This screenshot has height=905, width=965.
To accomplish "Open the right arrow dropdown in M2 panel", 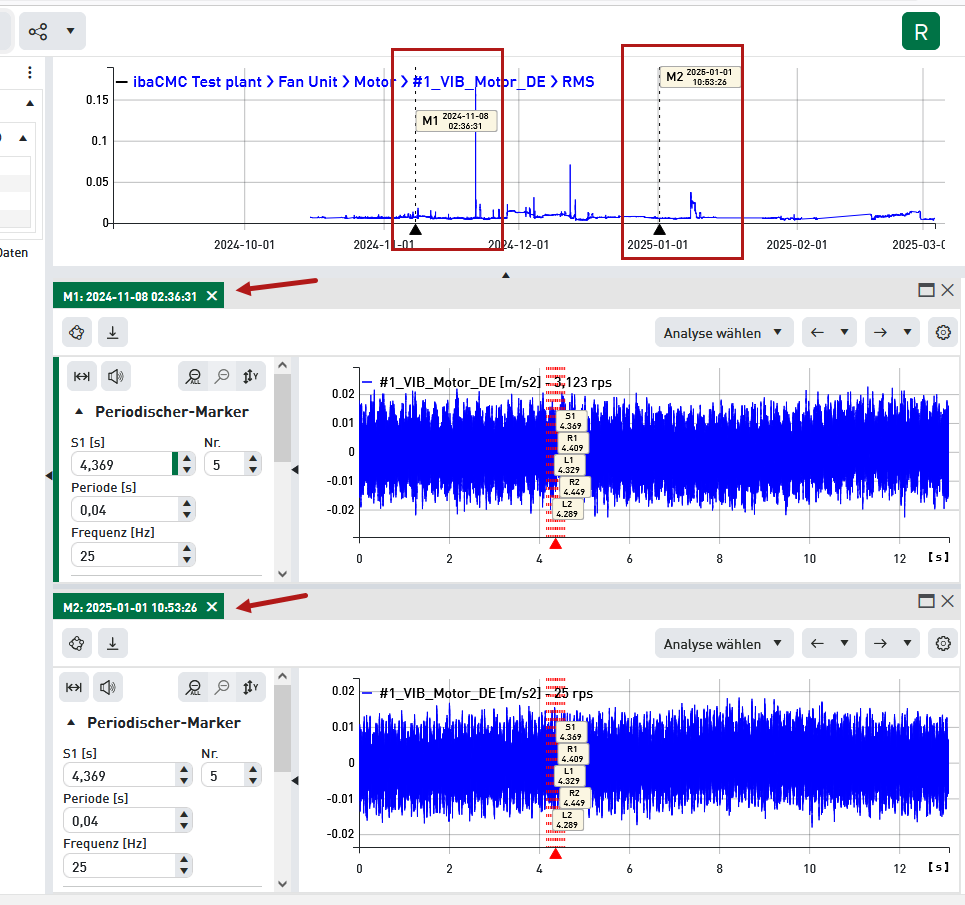I will click(x=908, y=644).
